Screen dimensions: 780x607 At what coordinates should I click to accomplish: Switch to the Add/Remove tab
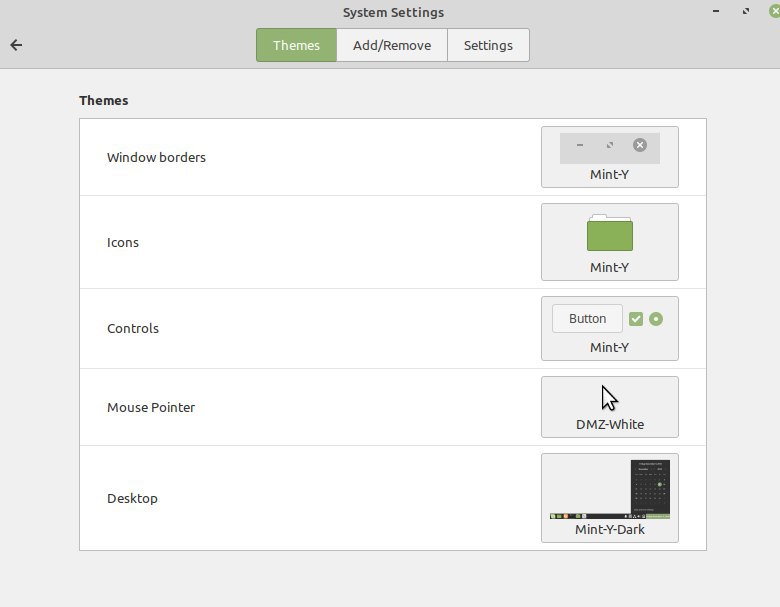(392, 45)
